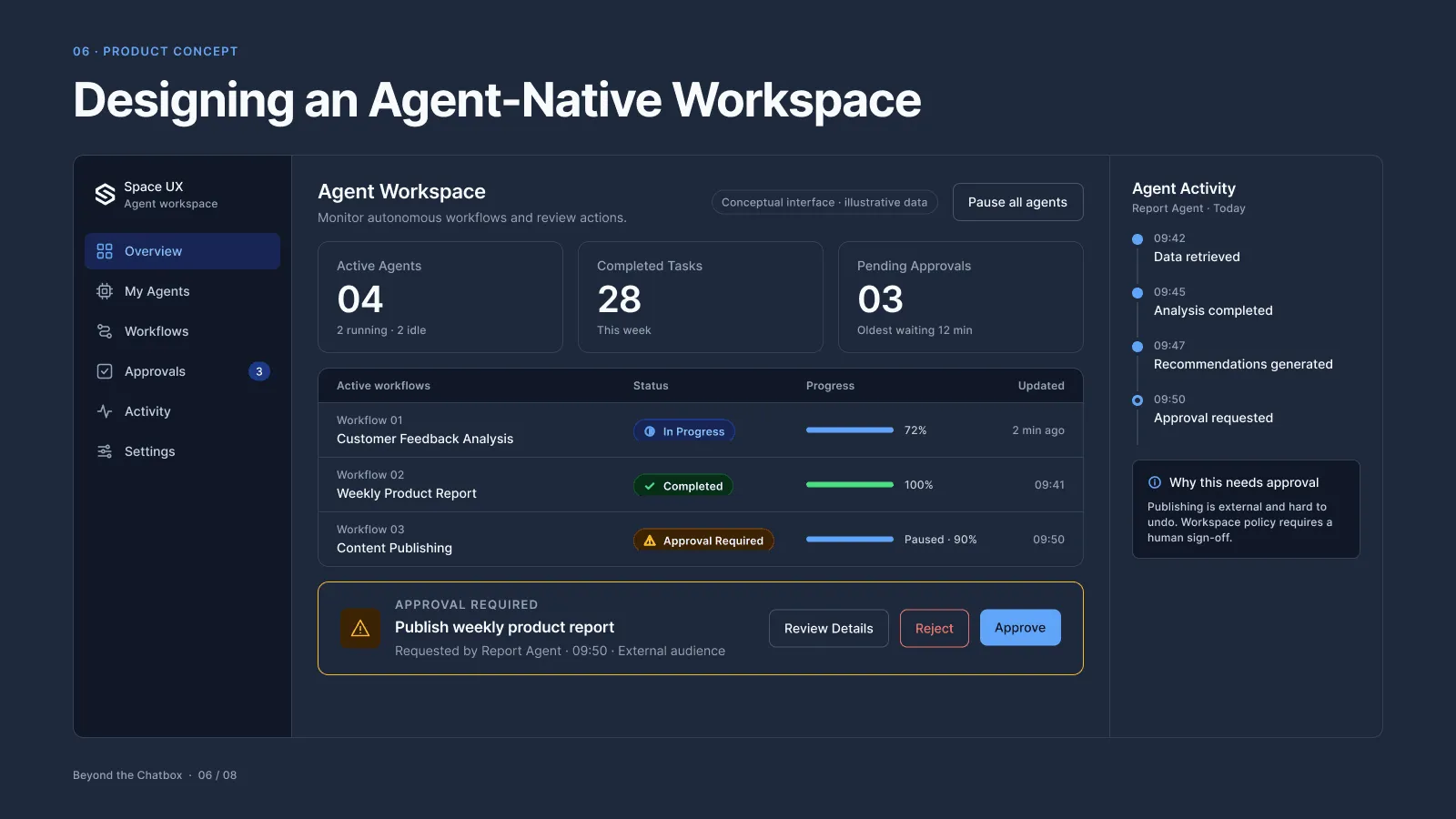Open the Activity sidebar item

[182, 411]
